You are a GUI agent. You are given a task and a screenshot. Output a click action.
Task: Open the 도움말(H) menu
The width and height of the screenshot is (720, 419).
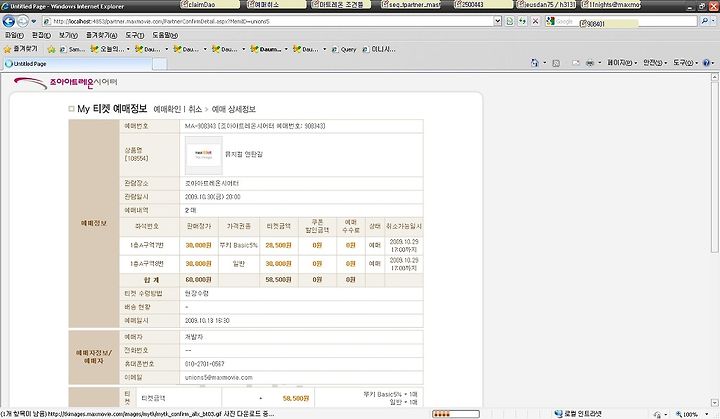(x=165, y=35)
